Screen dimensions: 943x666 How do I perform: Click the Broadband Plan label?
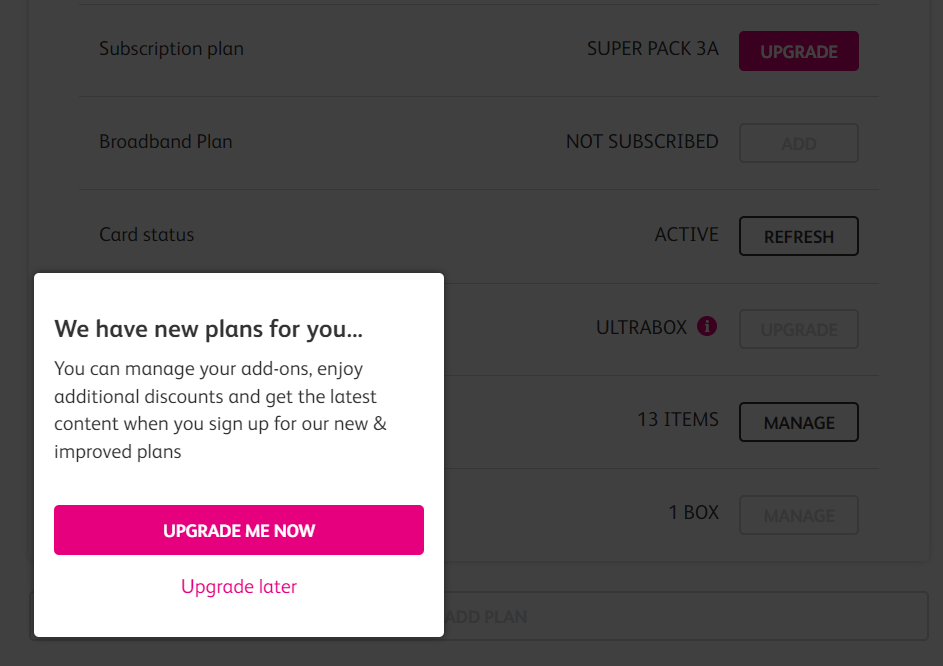(x=166, y=142)
